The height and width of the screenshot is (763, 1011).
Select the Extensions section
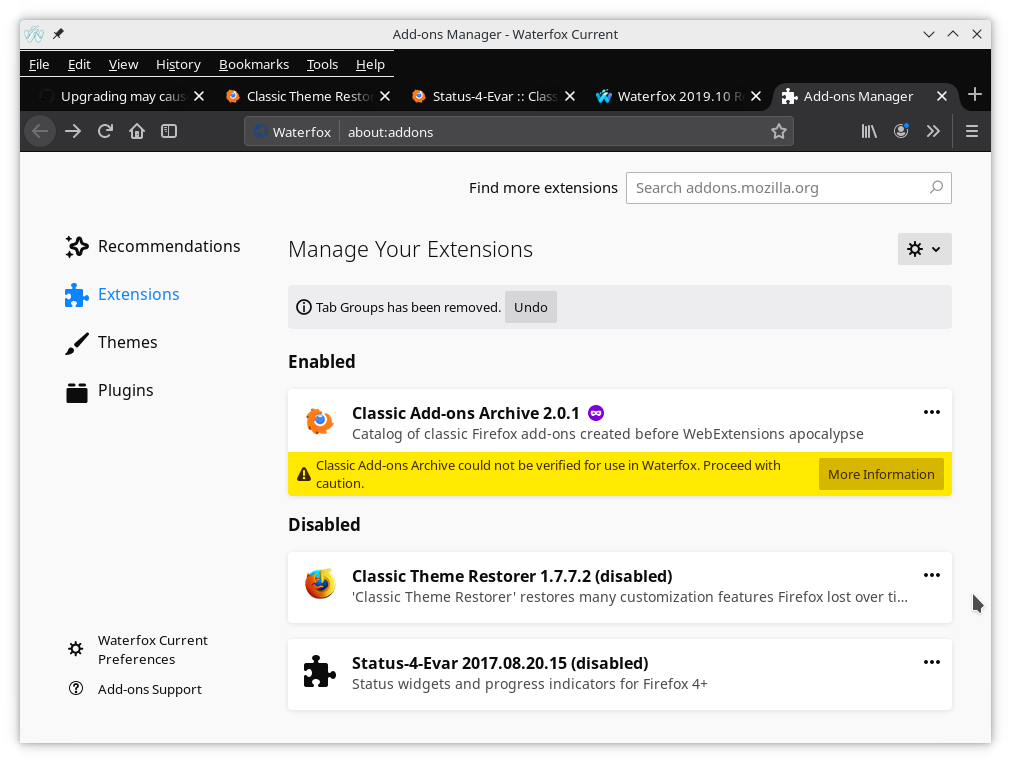point(123,295)
